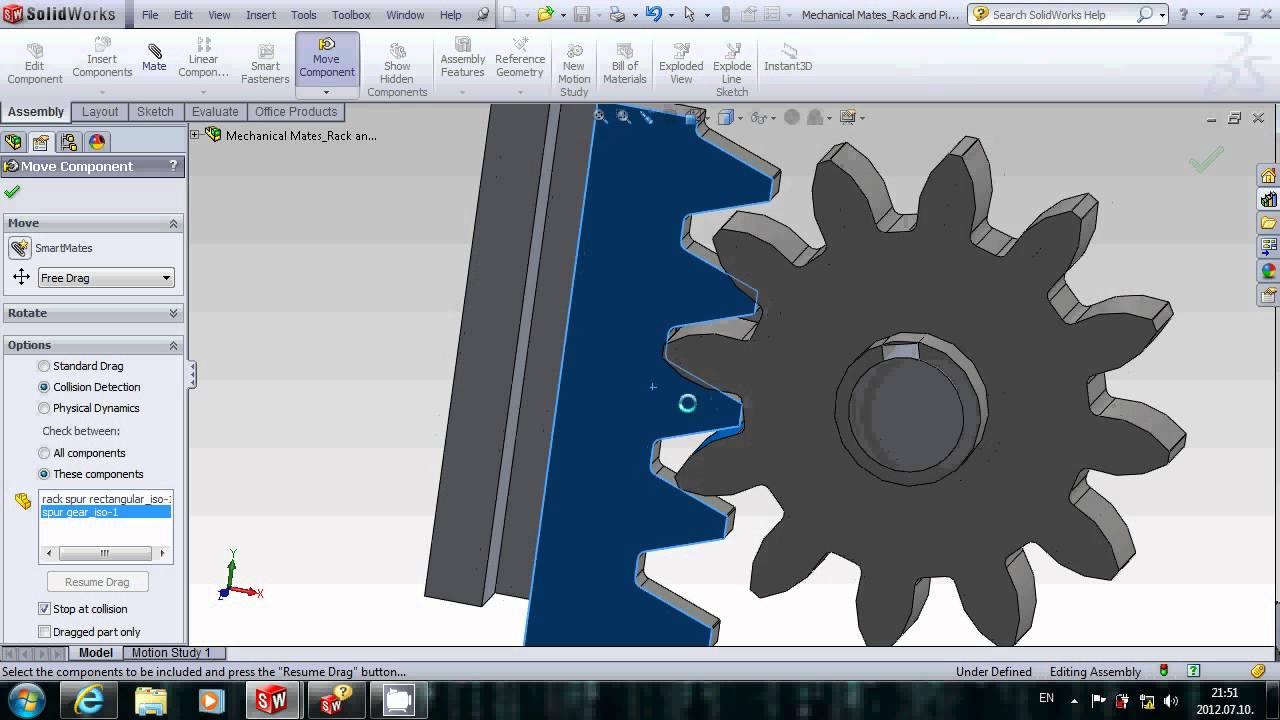Select Physical Dynamics option
This screenshot has width=1280, height=720.
coord(44,408)
